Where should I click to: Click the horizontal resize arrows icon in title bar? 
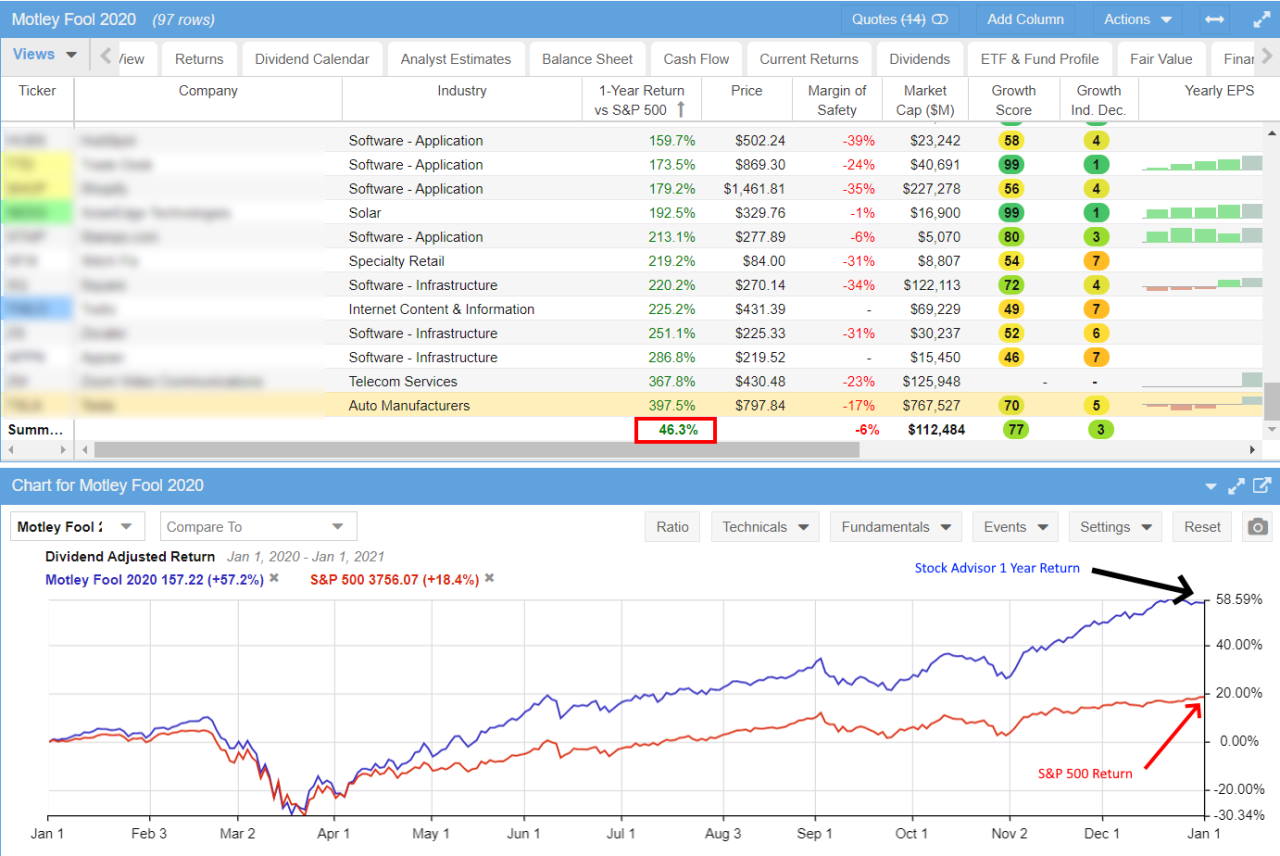(x=1213, y=18)
